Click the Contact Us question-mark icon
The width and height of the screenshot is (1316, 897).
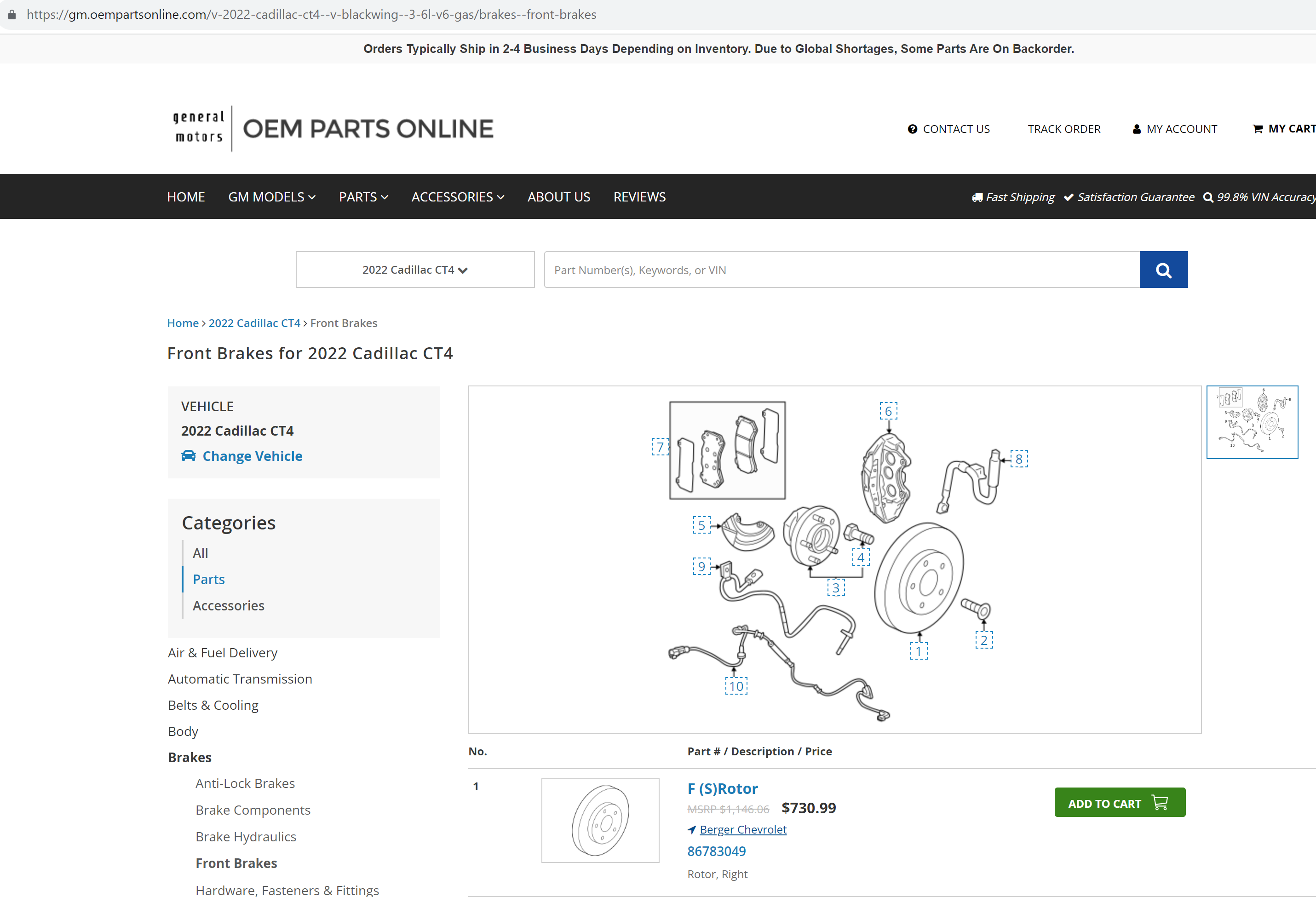point(912,129)
